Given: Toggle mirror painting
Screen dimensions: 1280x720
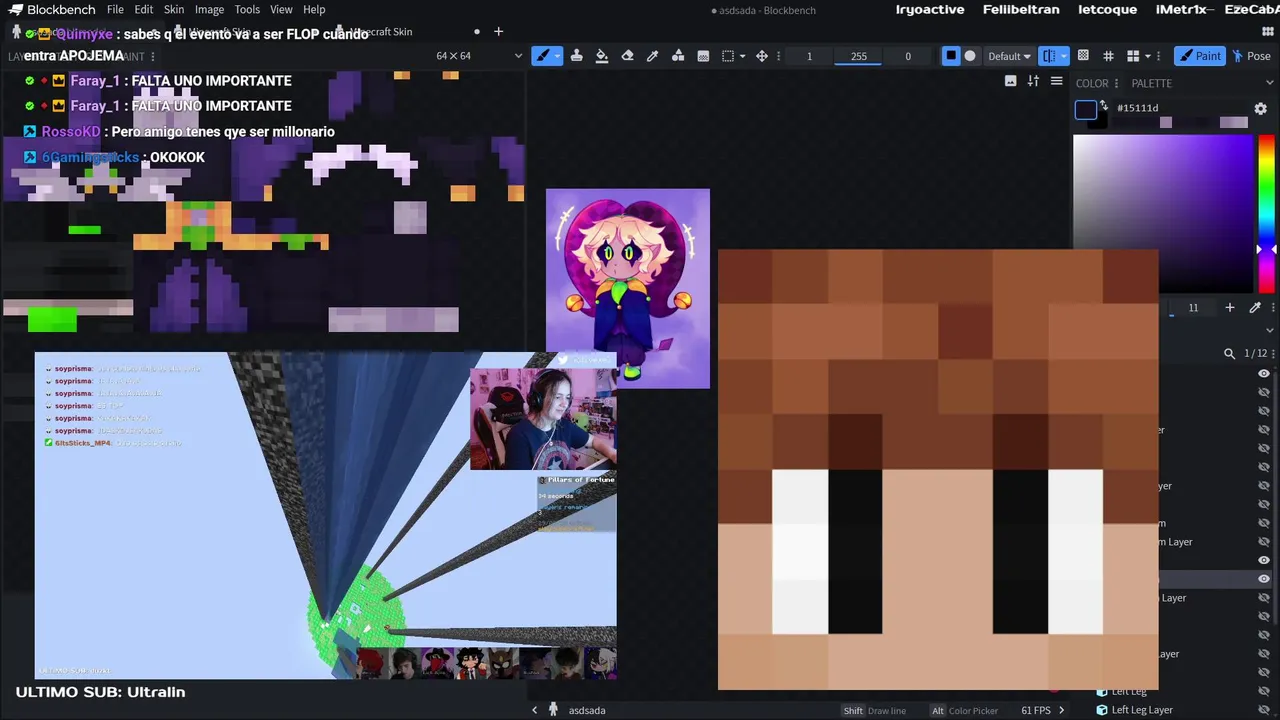Looking at the screenshot, I should [1048, 56].
